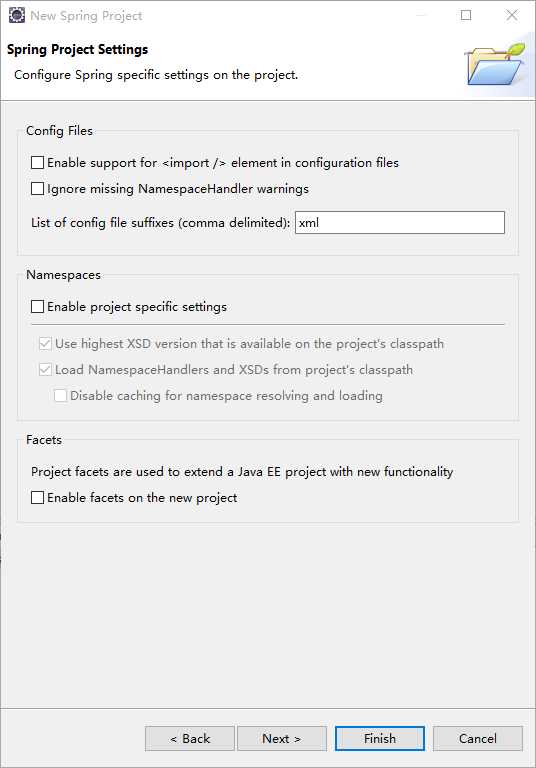Viewport: 536px width, 768px height.
Task: Maximize the New Spring Project dialog
Action: click(x=466, y=15)
